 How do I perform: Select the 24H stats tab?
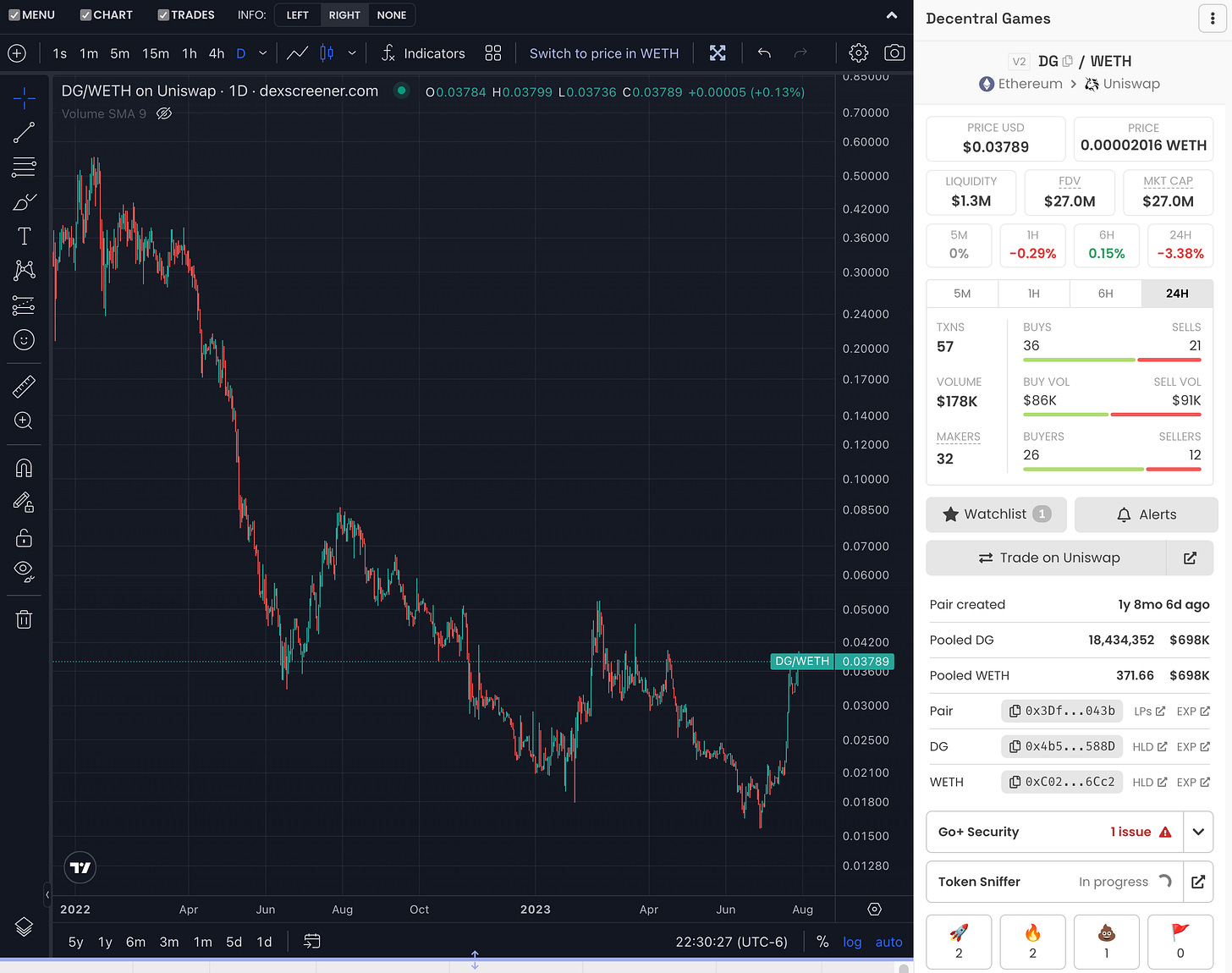(x=1177, y=294)
